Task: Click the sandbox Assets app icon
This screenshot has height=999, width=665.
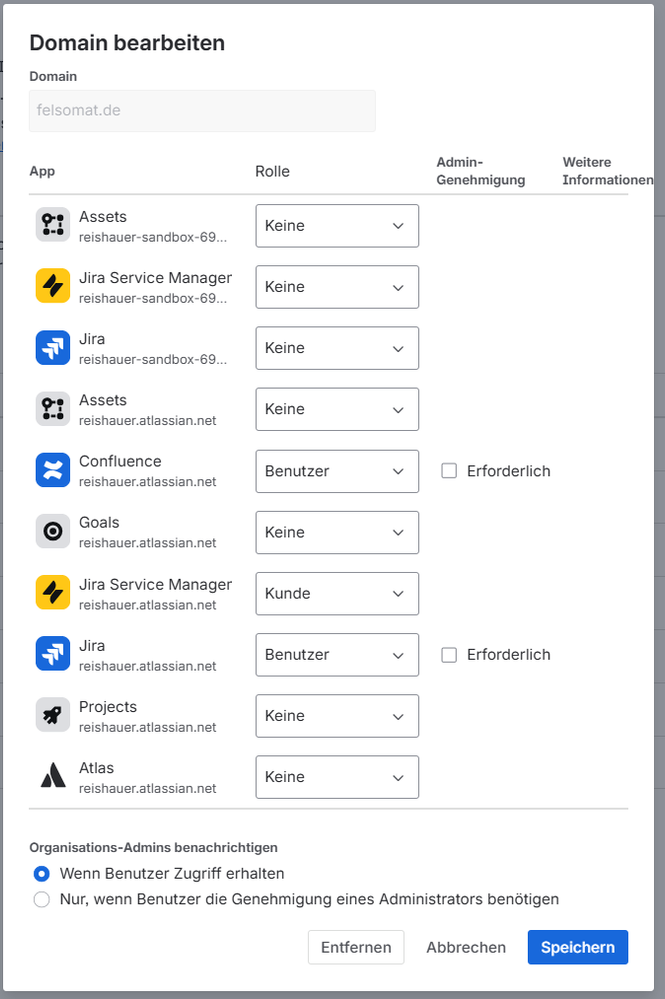Action: click(53, 225)
